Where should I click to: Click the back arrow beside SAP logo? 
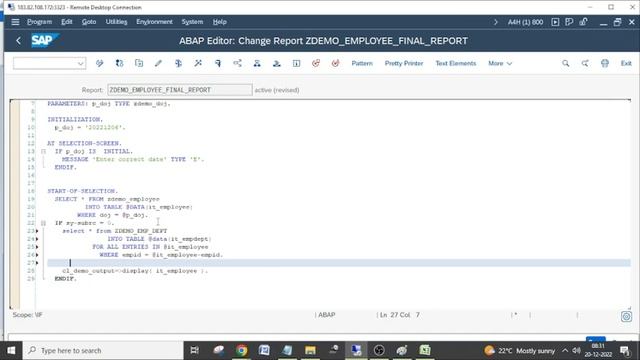18,40
